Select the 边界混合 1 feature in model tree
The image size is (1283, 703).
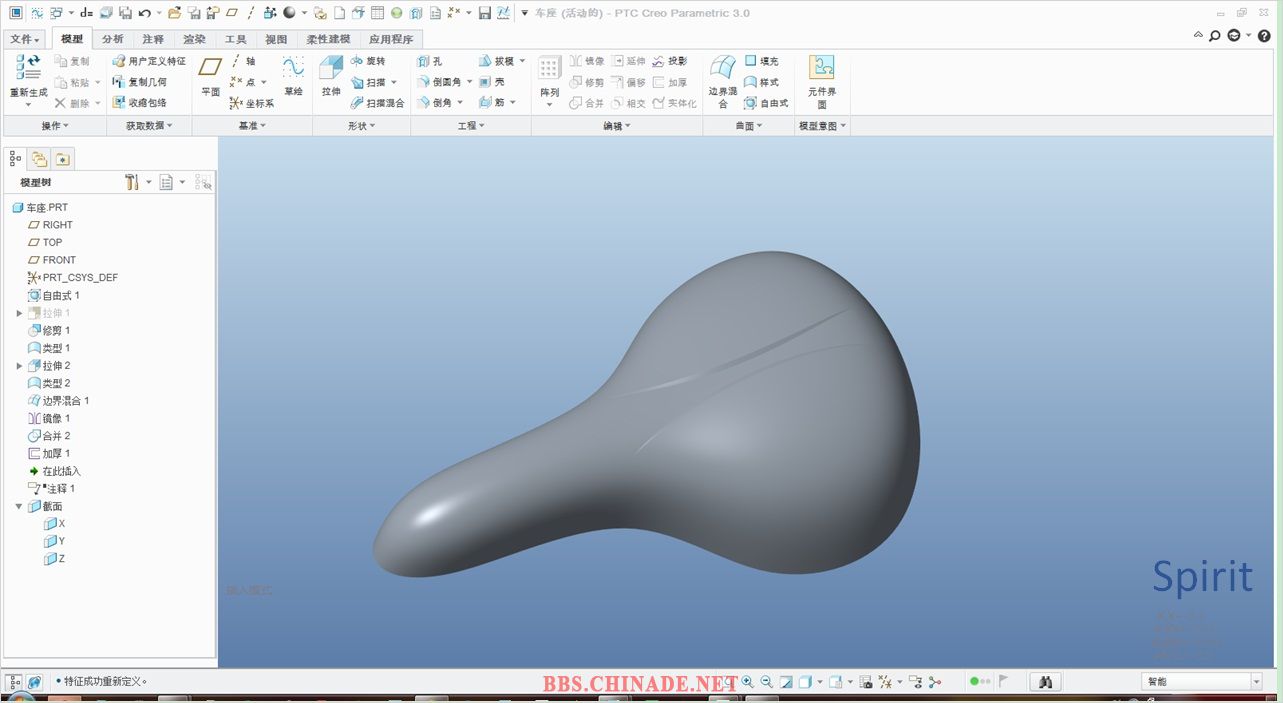click(x=65, y=401)
